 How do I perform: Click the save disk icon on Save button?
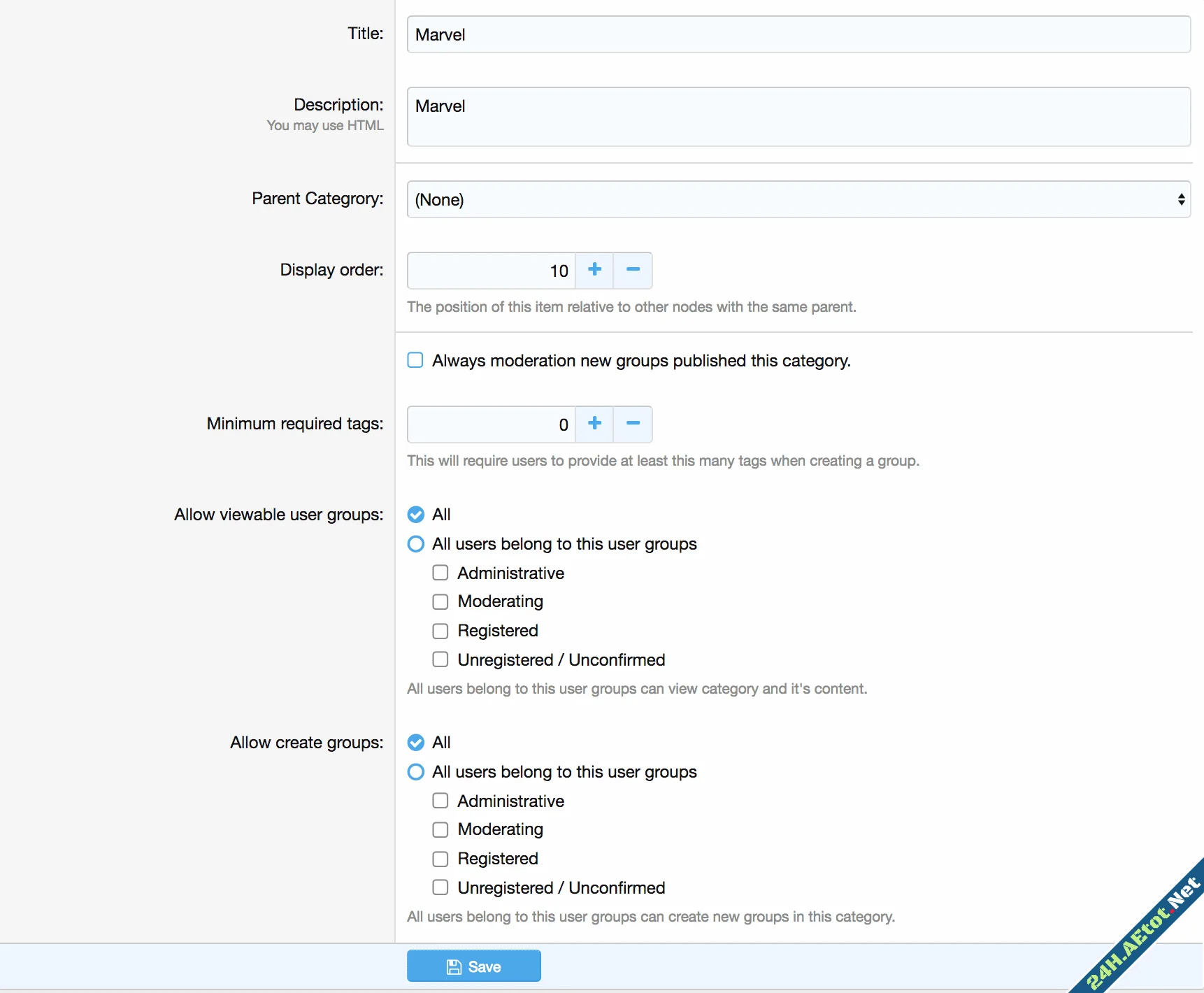click(x=454, y=966)
